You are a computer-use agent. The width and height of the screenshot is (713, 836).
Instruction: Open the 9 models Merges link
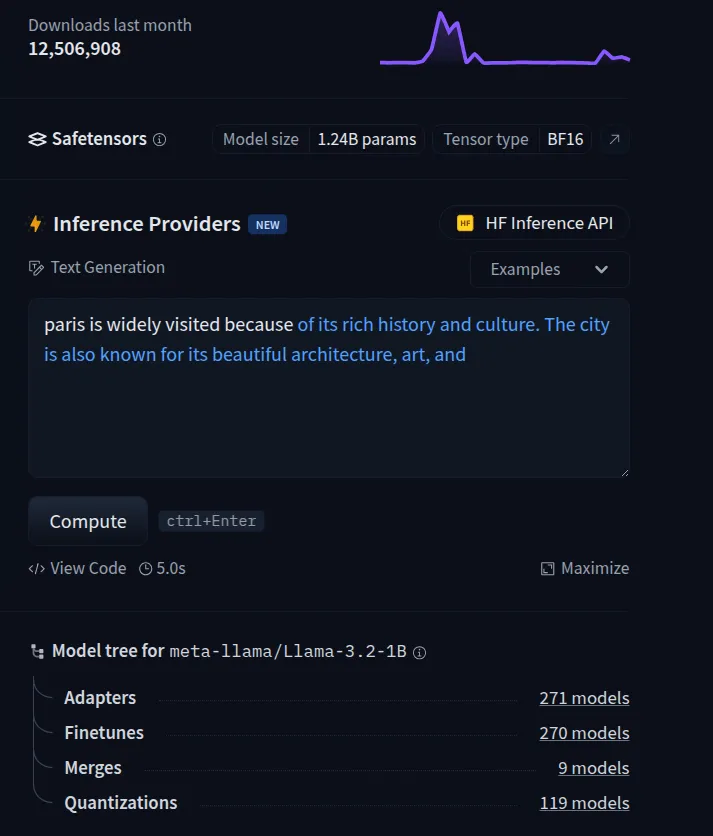[x=593, y=768]
